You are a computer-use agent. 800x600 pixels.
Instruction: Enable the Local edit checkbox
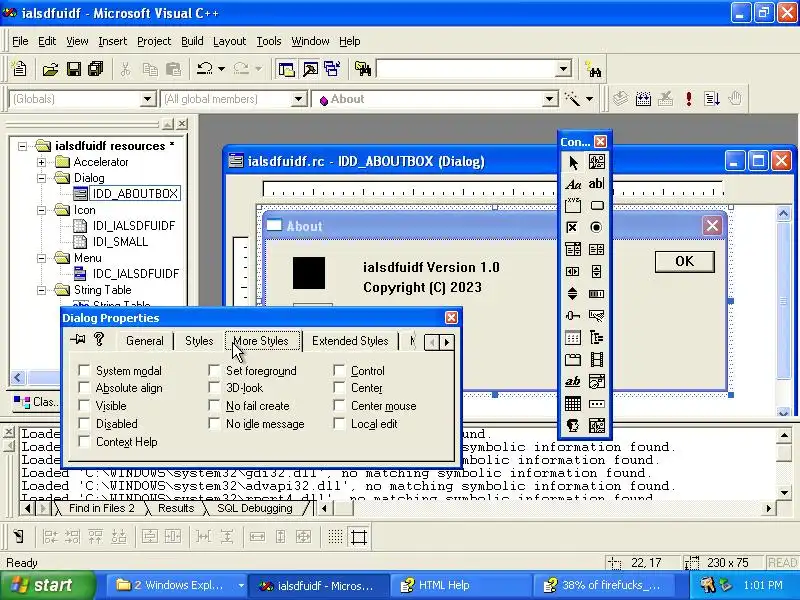(339, 423)
